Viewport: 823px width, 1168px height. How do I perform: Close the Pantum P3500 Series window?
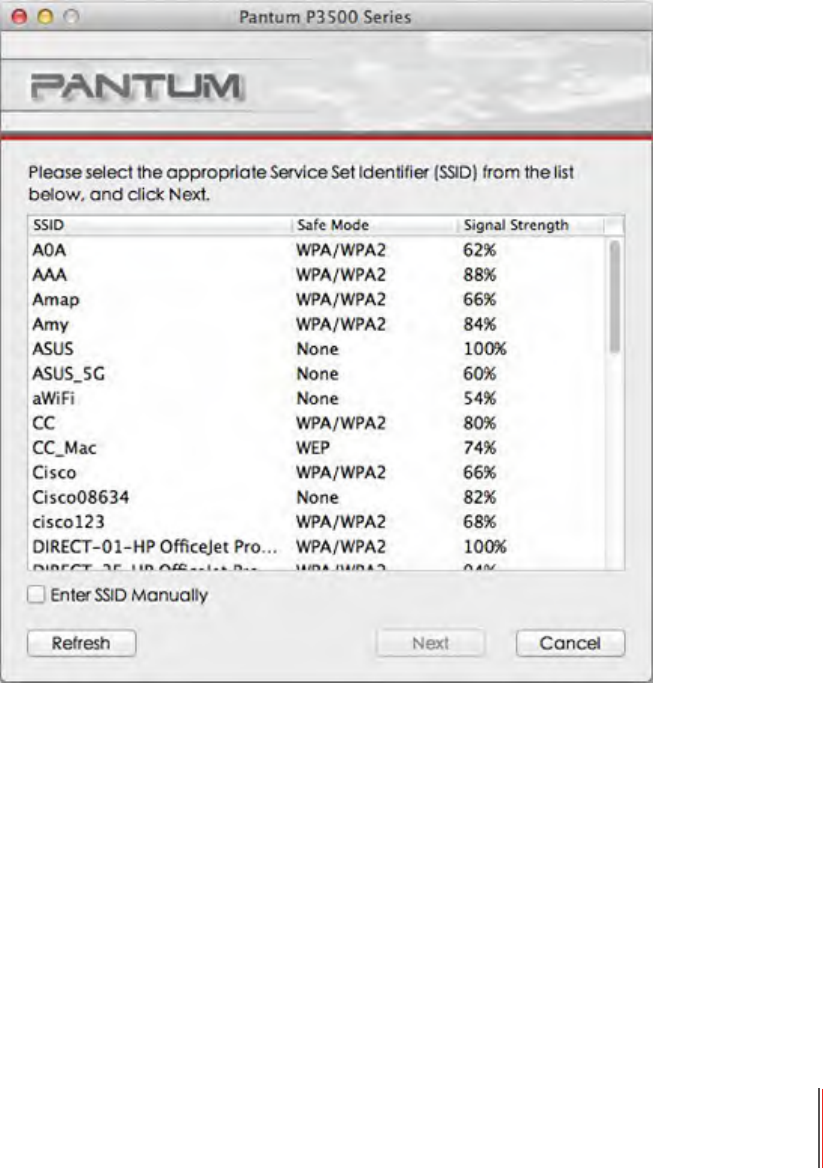[x=19, y=16]
